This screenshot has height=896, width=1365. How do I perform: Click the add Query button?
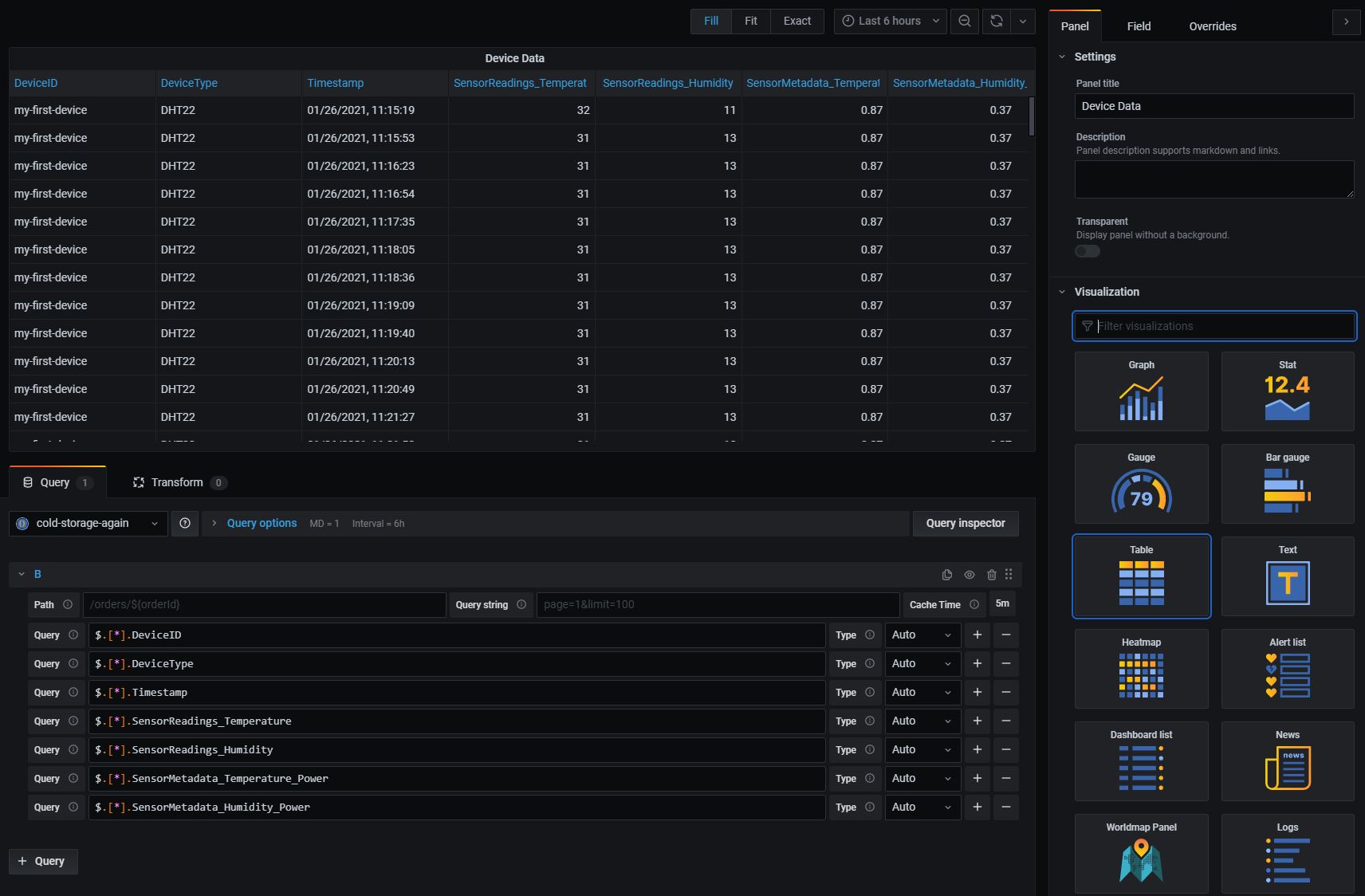click(x=43, y=862)
